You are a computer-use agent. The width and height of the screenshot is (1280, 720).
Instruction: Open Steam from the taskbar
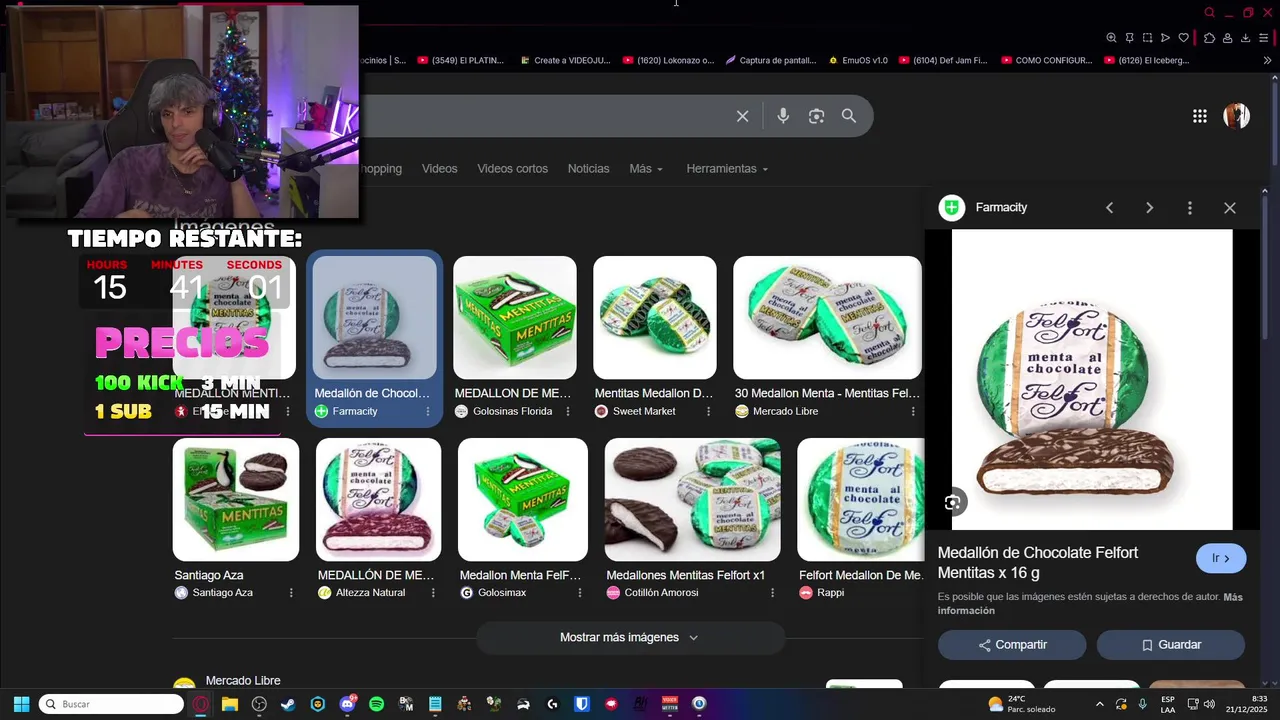288,704
